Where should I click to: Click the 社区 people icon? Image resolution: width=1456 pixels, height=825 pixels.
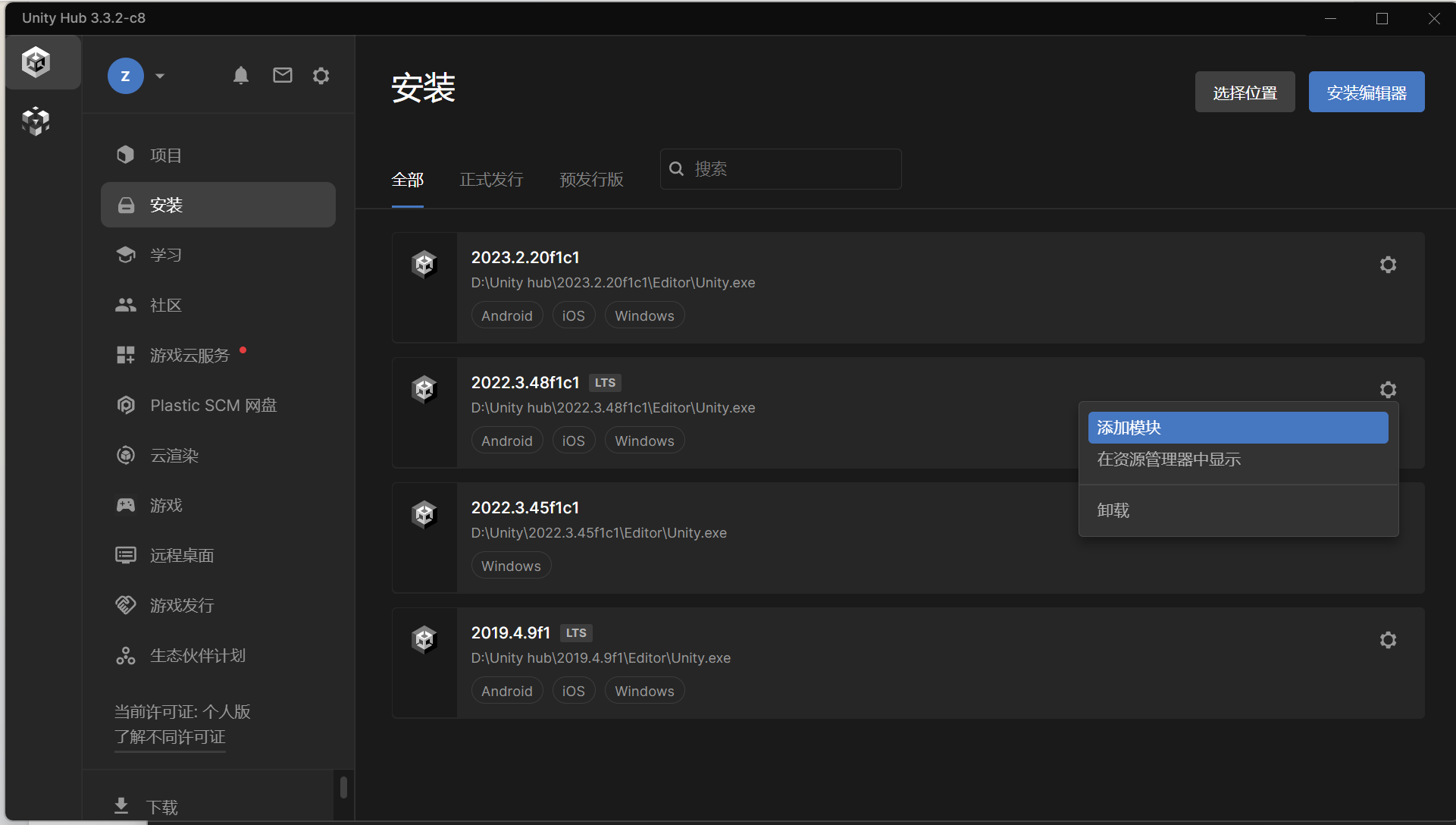click(126, 305)
